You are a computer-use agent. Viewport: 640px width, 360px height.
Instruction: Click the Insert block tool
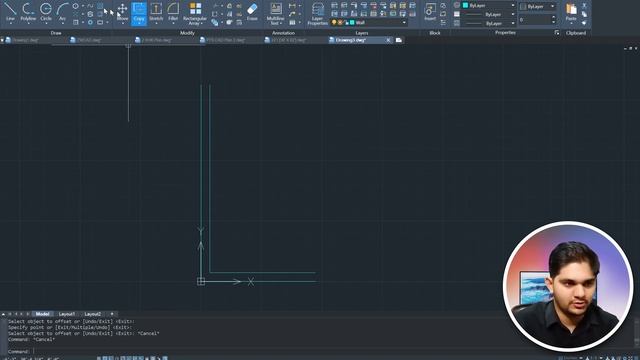pyautogui.click(x=430, y=11)
